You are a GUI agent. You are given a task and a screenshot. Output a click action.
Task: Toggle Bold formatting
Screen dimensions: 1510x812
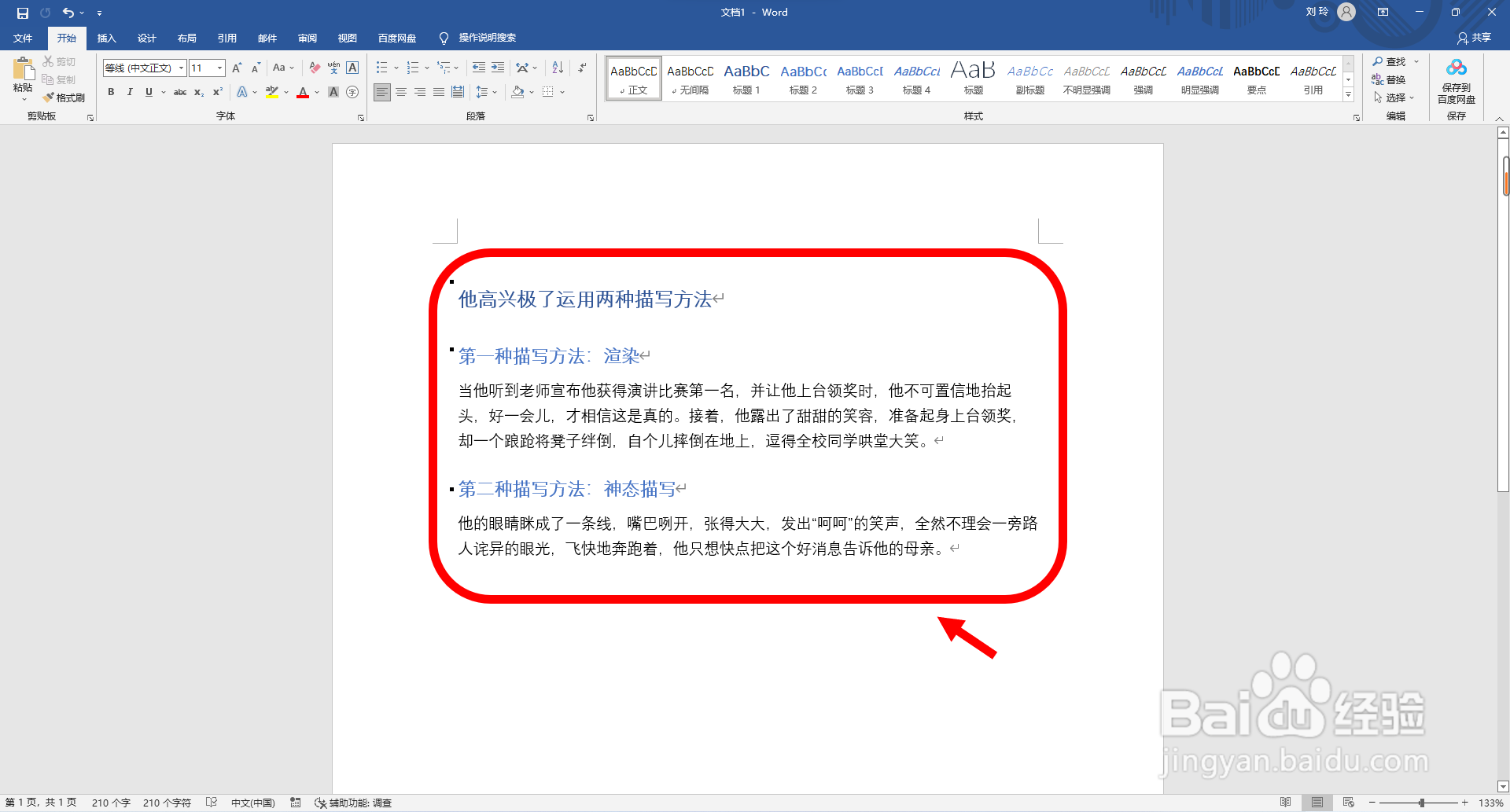(111, 92)
